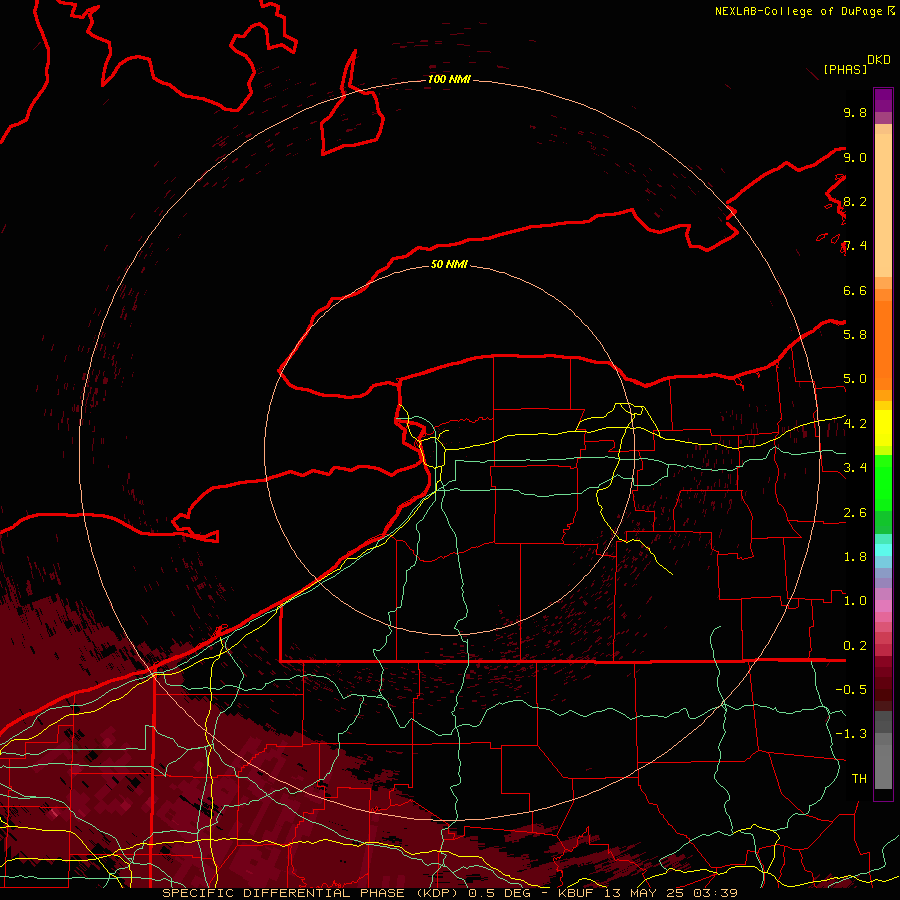Click the 8.2 scale value
Image resolution: width=900 pixels, height=900 pixels.
coord(855,202)
